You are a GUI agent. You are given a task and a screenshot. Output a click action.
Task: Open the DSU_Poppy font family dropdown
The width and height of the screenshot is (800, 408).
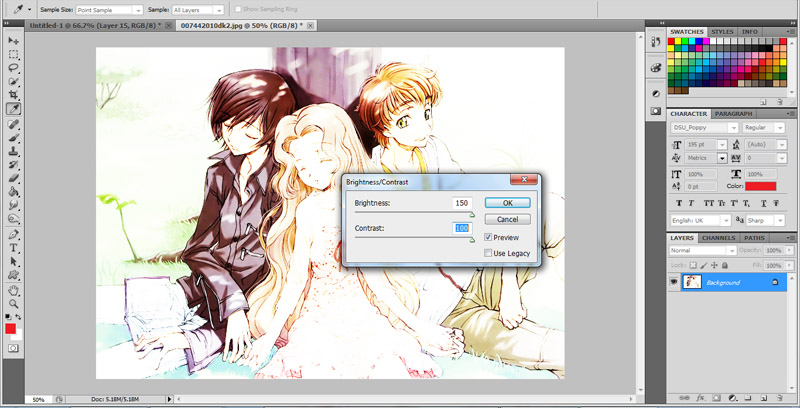click(x=705, y=128)
